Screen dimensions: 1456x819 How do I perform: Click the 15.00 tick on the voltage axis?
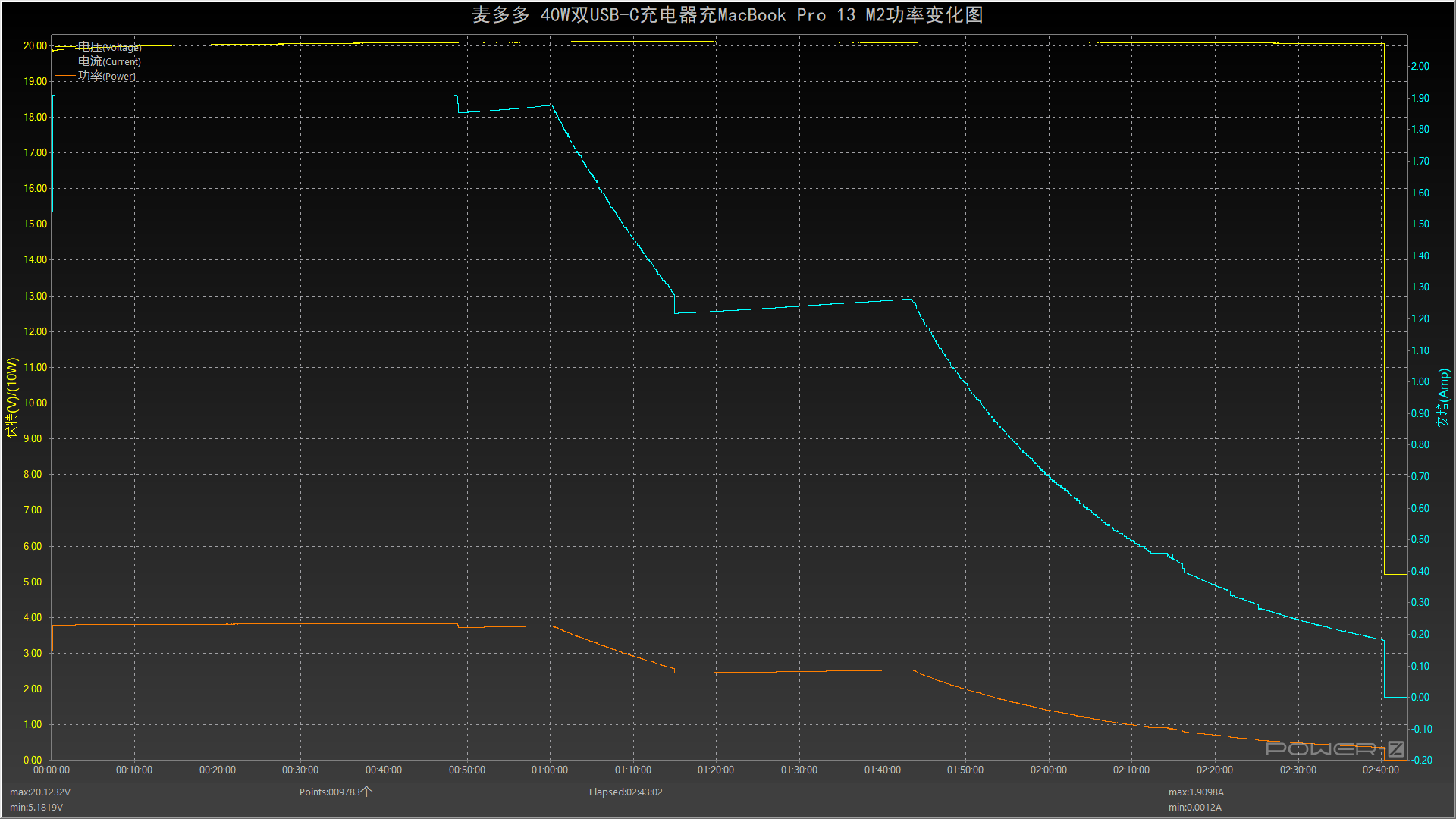tap(35, 224)
